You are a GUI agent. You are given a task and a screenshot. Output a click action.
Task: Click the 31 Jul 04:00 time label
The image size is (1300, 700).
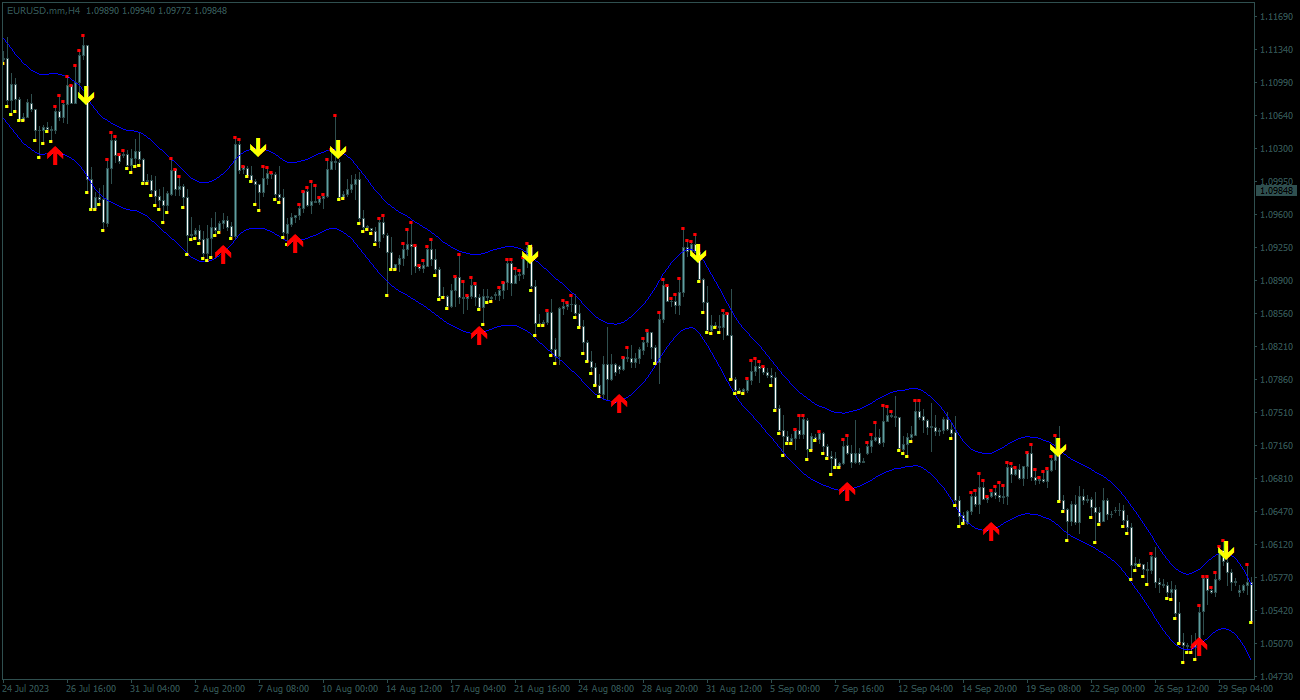point(155,689)
